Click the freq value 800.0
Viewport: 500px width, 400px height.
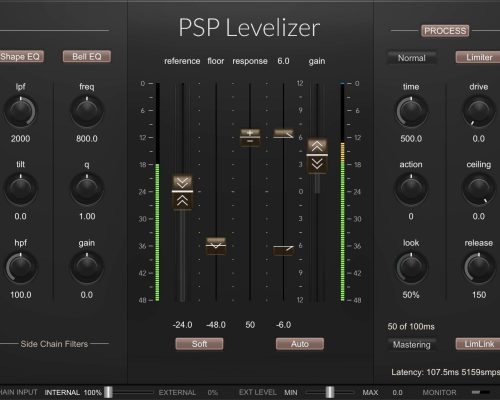tap(87, 139)
